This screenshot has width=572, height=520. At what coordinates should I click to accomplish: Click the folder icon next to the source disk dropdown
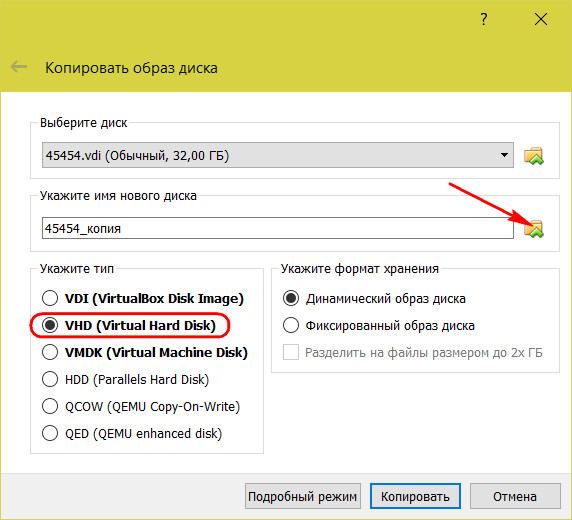tap(534, 156)
